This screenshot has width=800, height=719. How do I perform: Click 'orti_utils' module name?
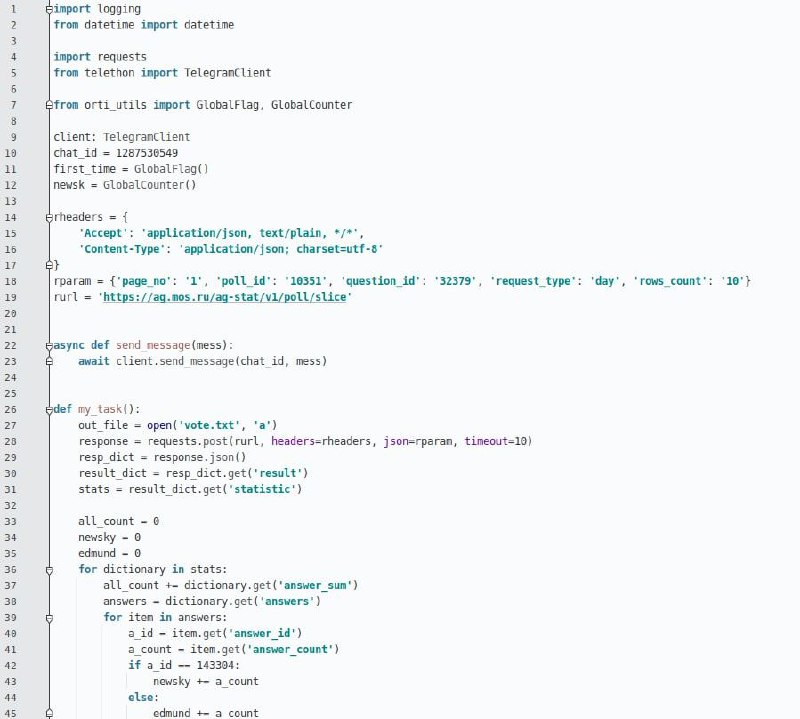point(115,105)
